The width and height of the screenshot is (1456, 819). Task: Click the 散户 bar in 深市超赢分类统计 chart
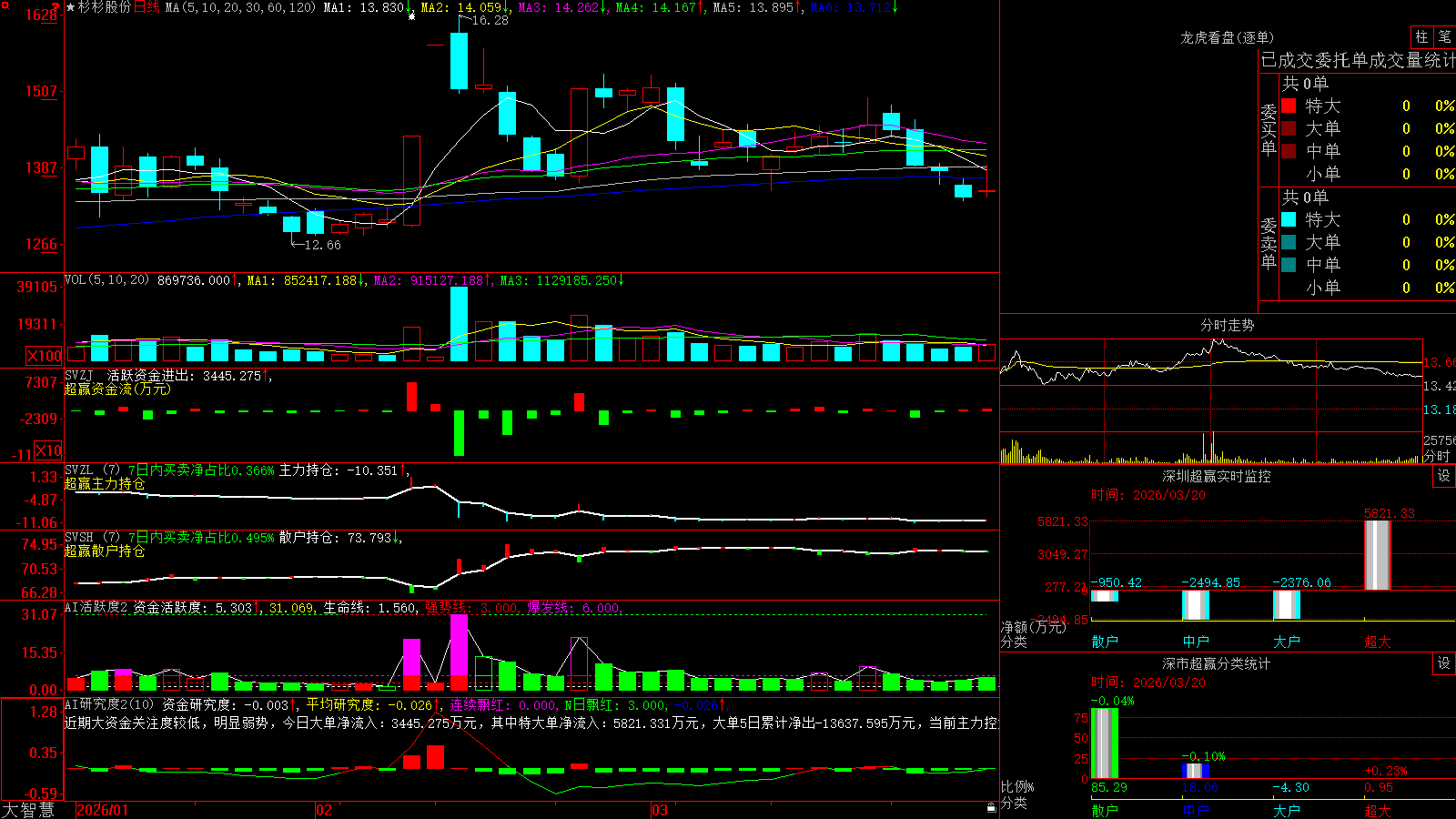(1105, 743)
